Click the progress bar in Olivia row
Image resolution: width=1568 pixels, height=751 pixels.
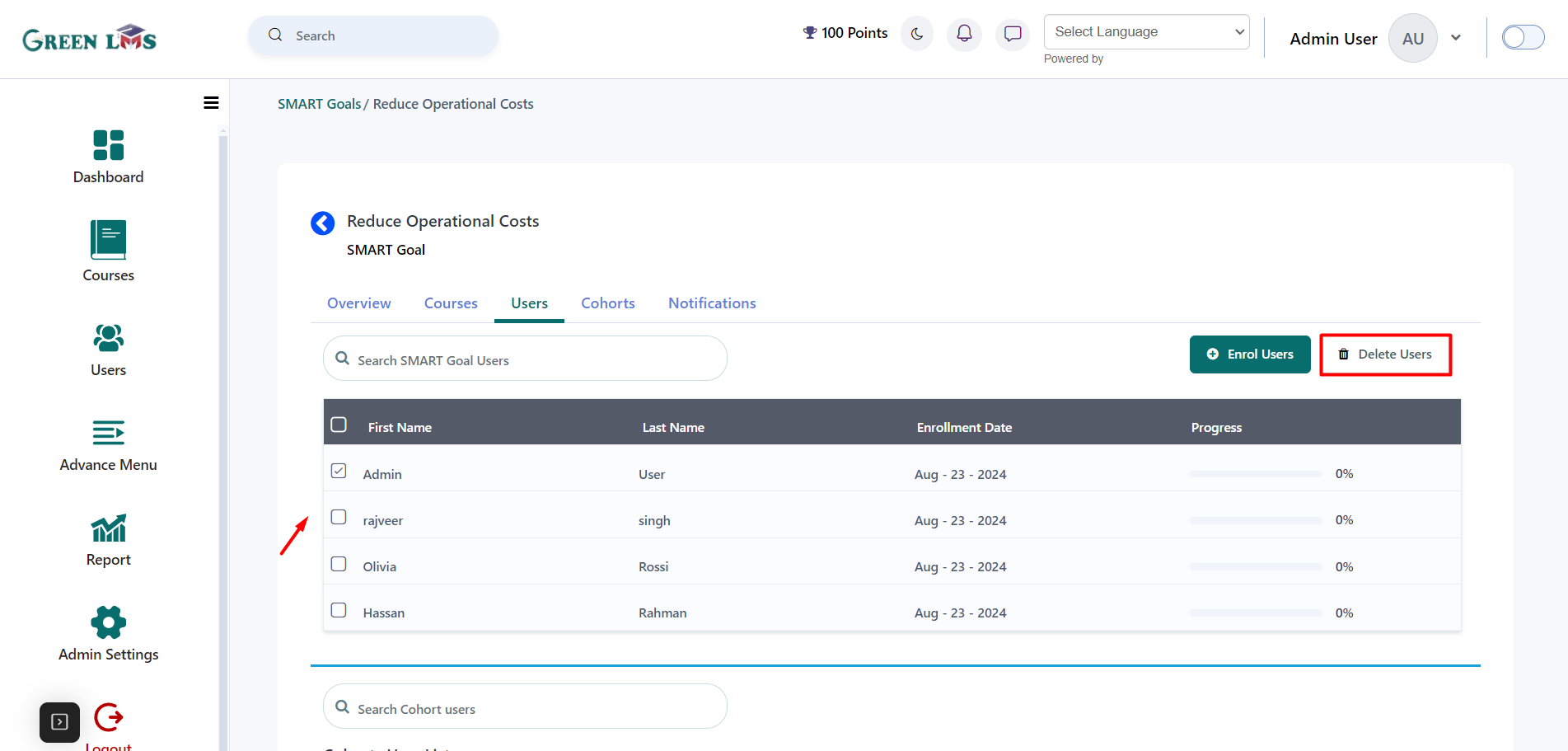click(x=1256, y=567)
